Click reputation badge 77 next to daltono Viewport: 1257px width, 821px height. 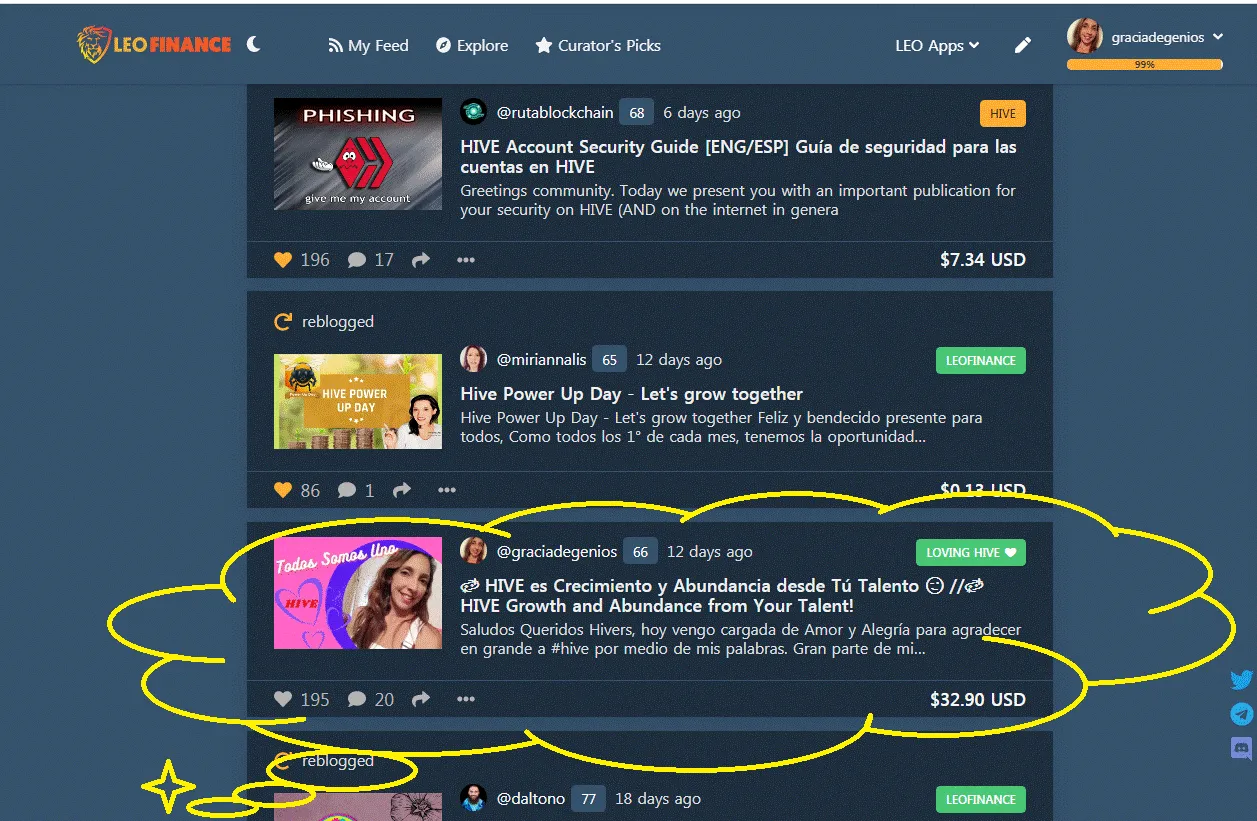pos(589,799)
